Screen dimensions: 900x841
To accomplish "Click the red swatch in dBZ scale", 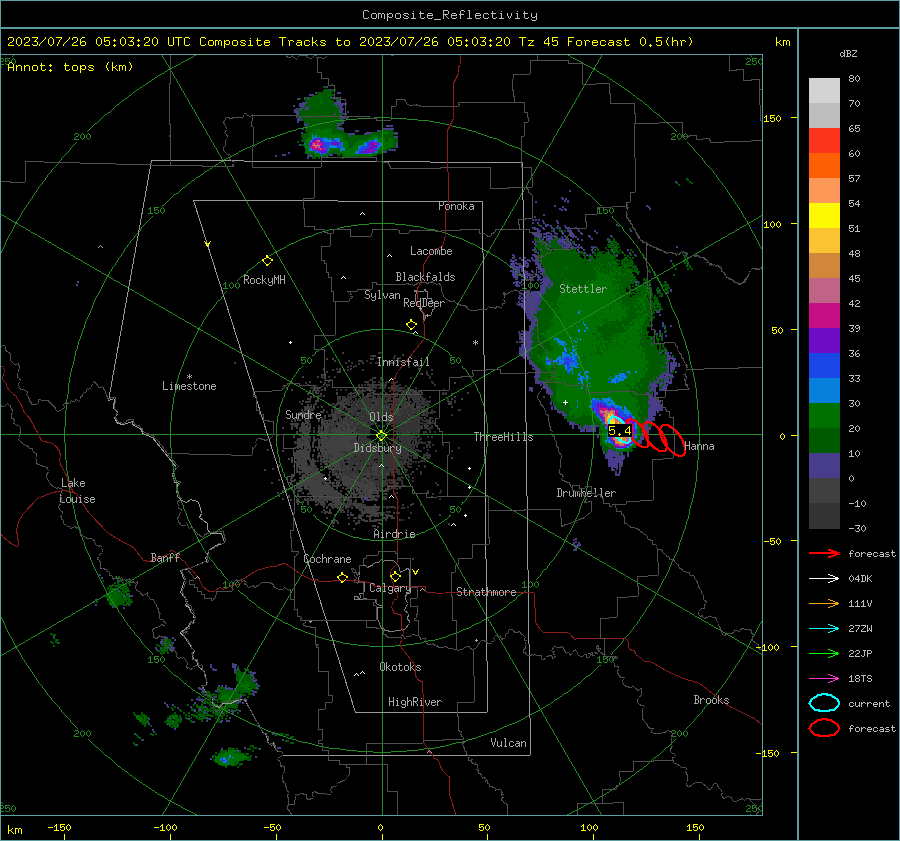I will click(824, 141).
